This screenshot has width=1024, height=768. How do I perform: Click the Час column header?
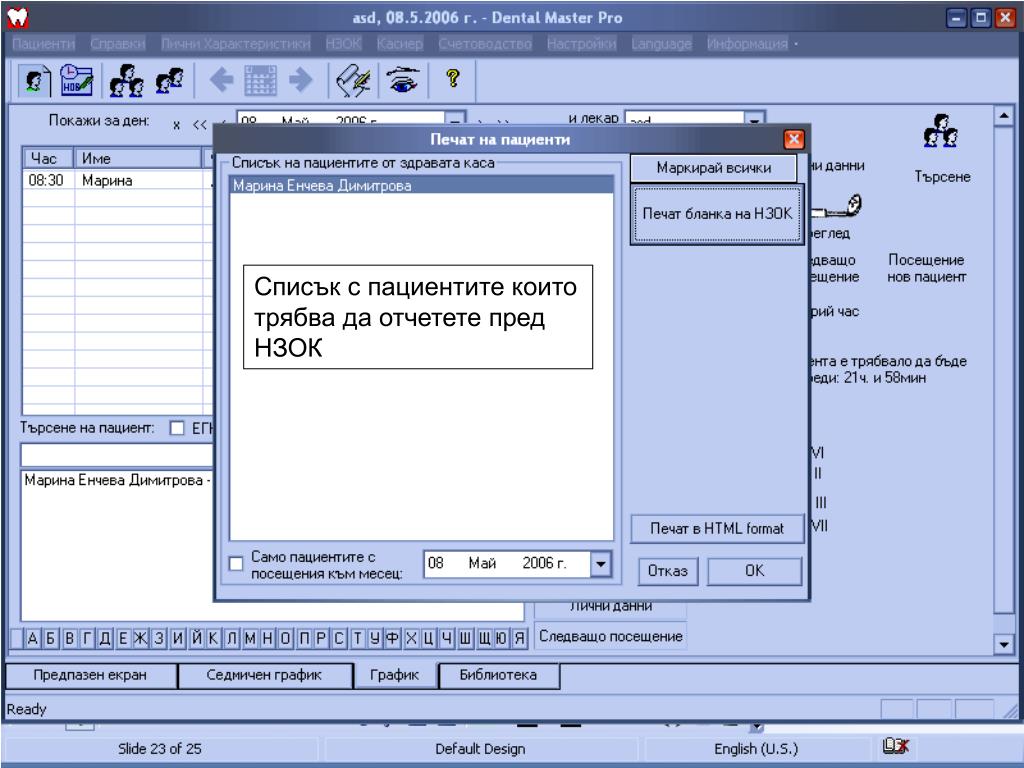point(49,159)
